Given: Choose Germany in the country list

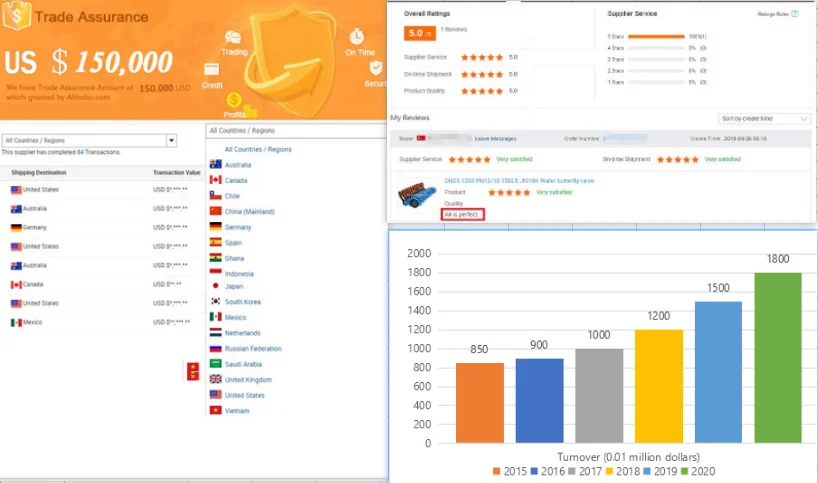Looking at the screenshot, I should (x=238, y=227).
